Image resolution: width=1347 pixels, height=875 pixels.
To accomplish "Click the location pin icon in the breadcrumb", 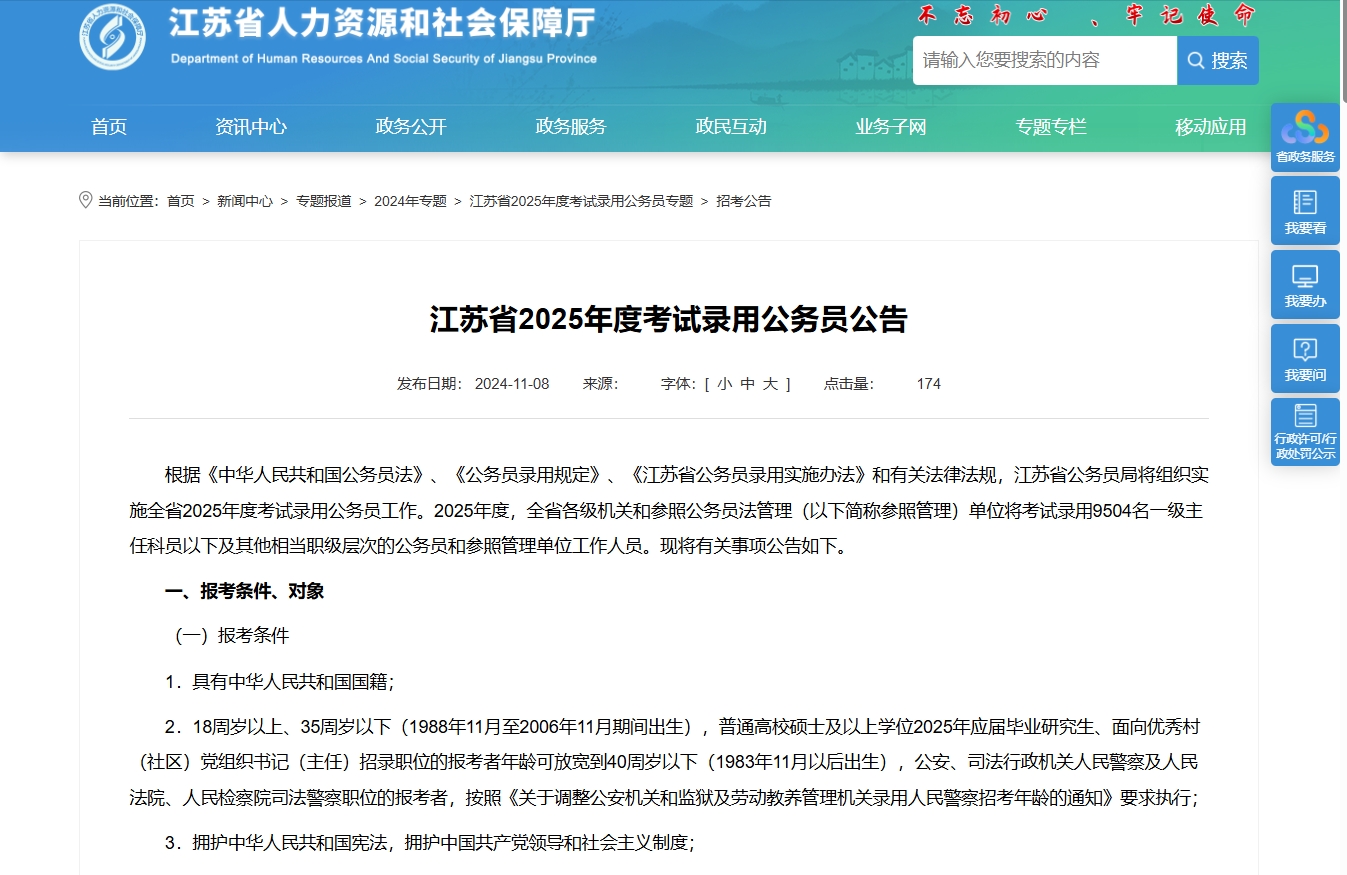I will [85, 200].
